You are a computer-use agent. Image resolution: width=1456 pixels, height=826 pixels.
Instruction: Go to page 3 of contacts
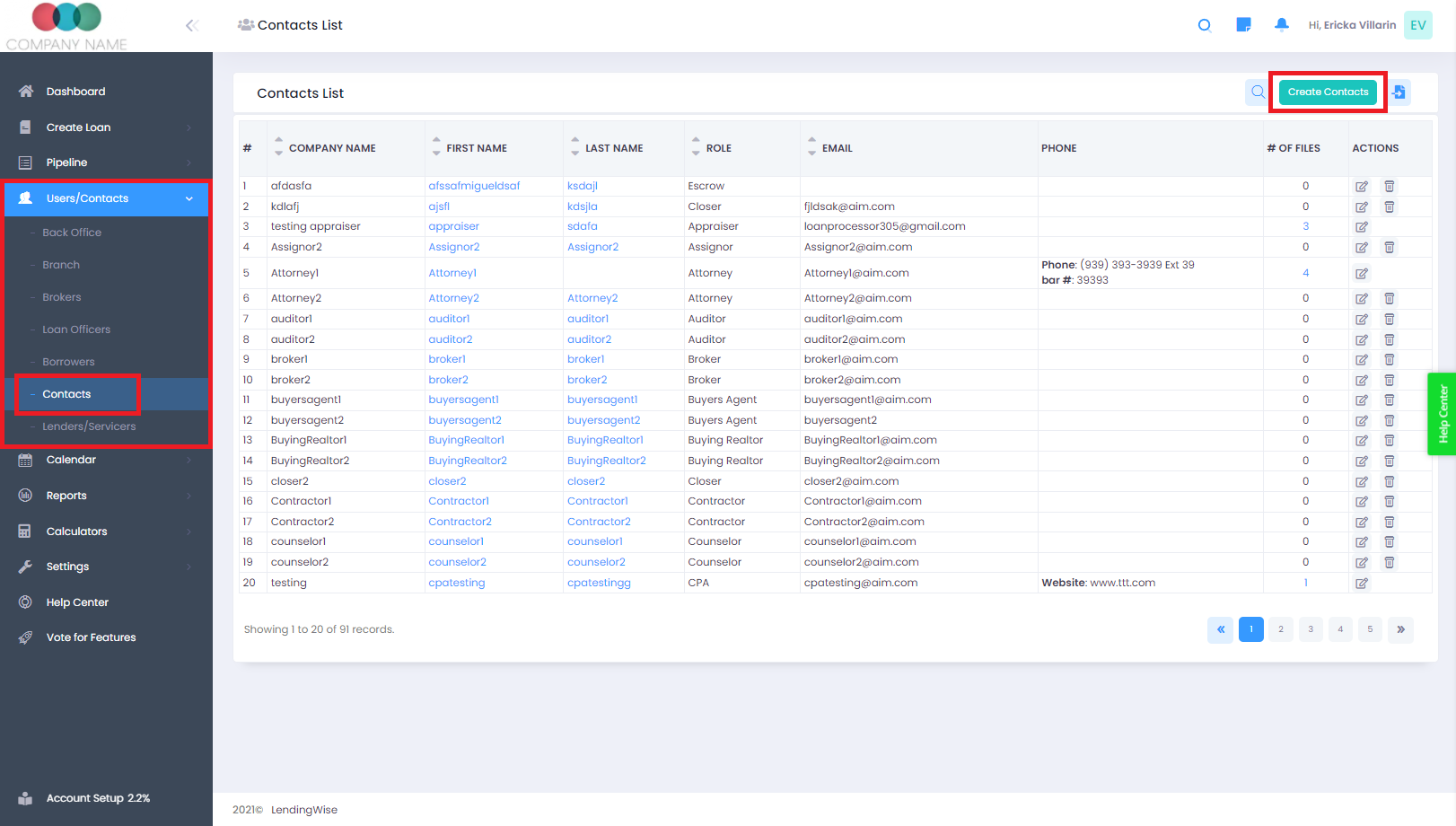coord(1311,629)
